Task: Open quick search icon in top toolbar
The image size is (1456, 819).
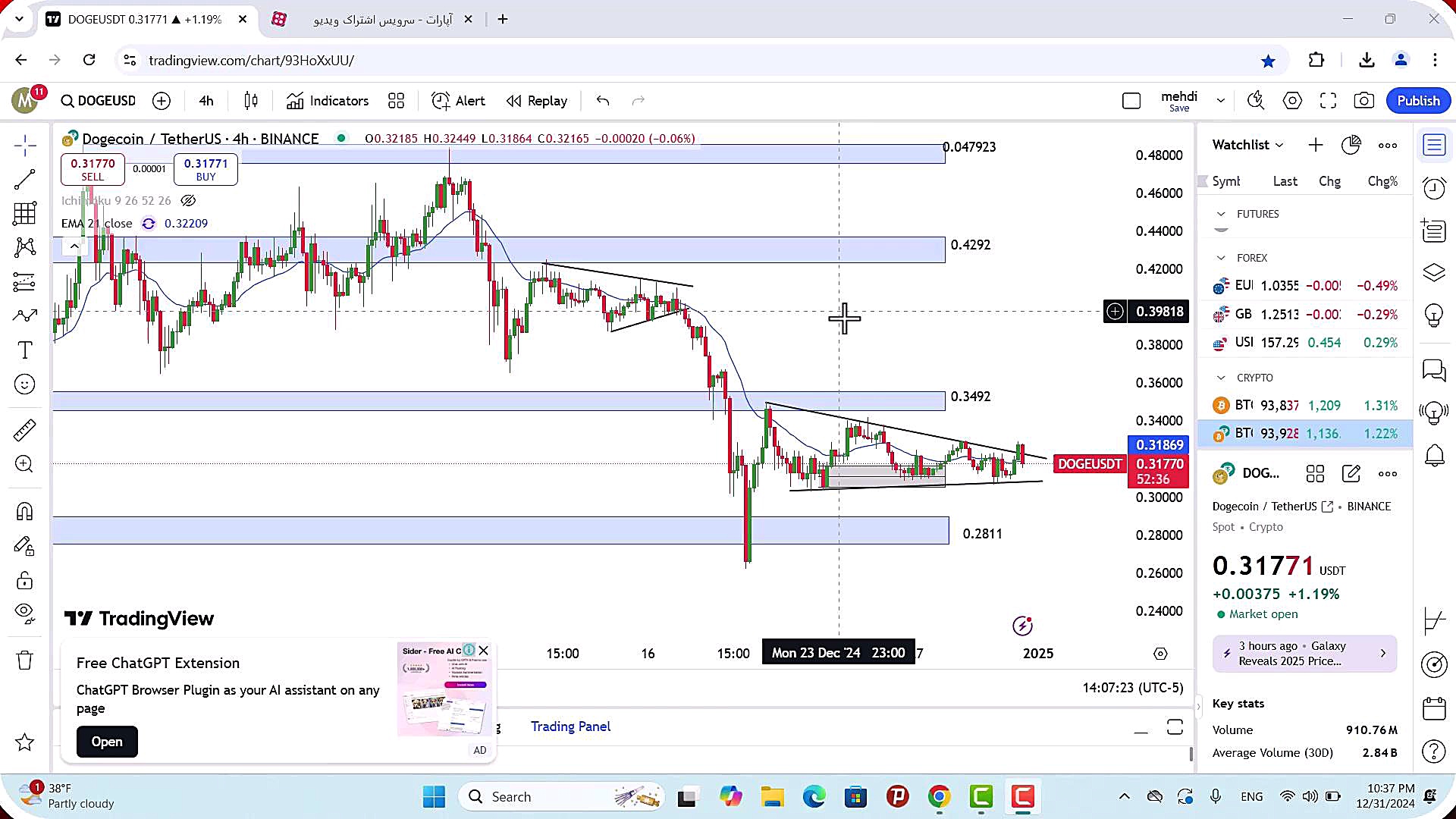Action: [x=1256, y=101]
